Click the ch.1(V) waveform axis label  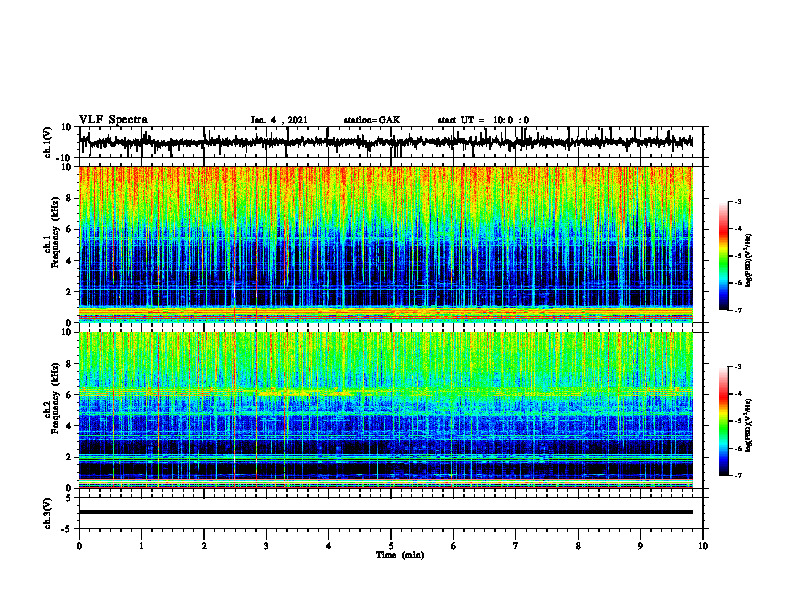click(48, 142)
